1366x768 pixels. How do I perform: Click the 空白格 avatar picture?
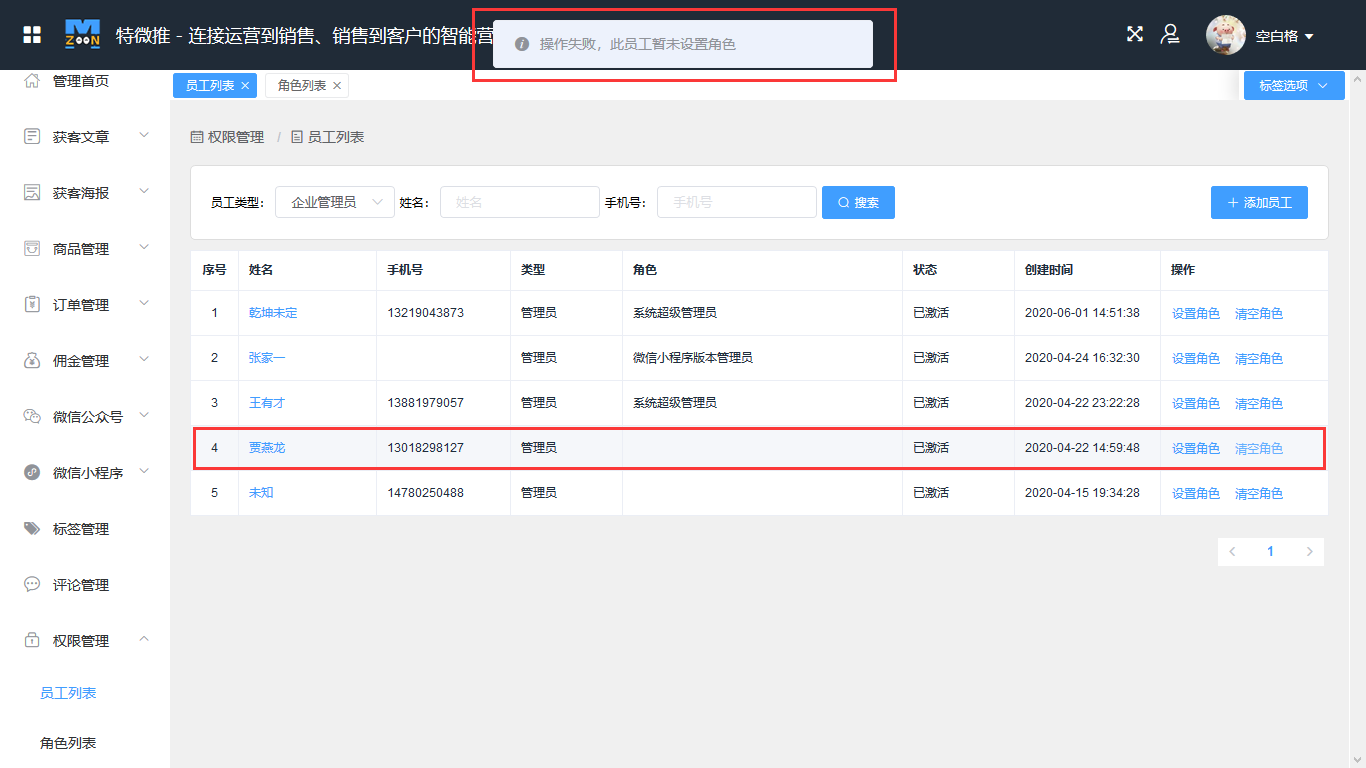tap(1226, 35)
